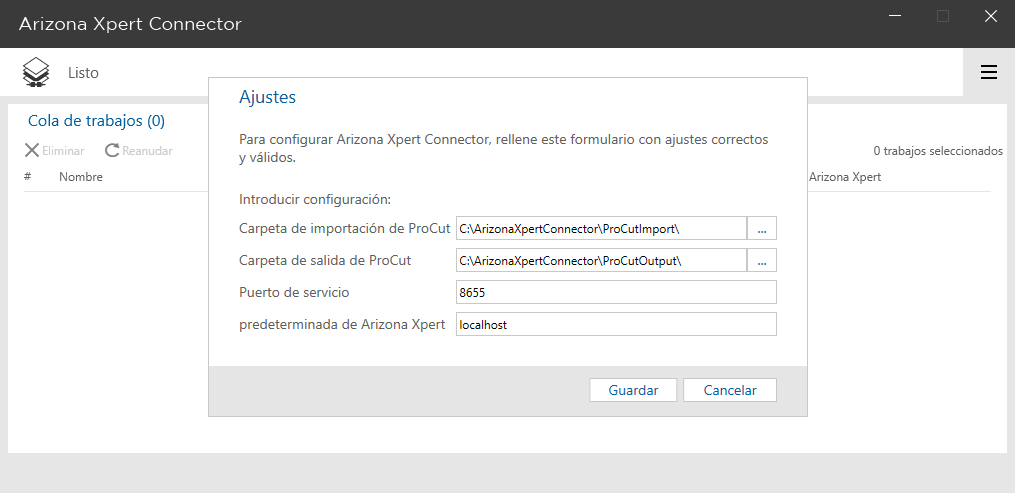
Task: Click the Nombre column header
Action: coord(81,177)
